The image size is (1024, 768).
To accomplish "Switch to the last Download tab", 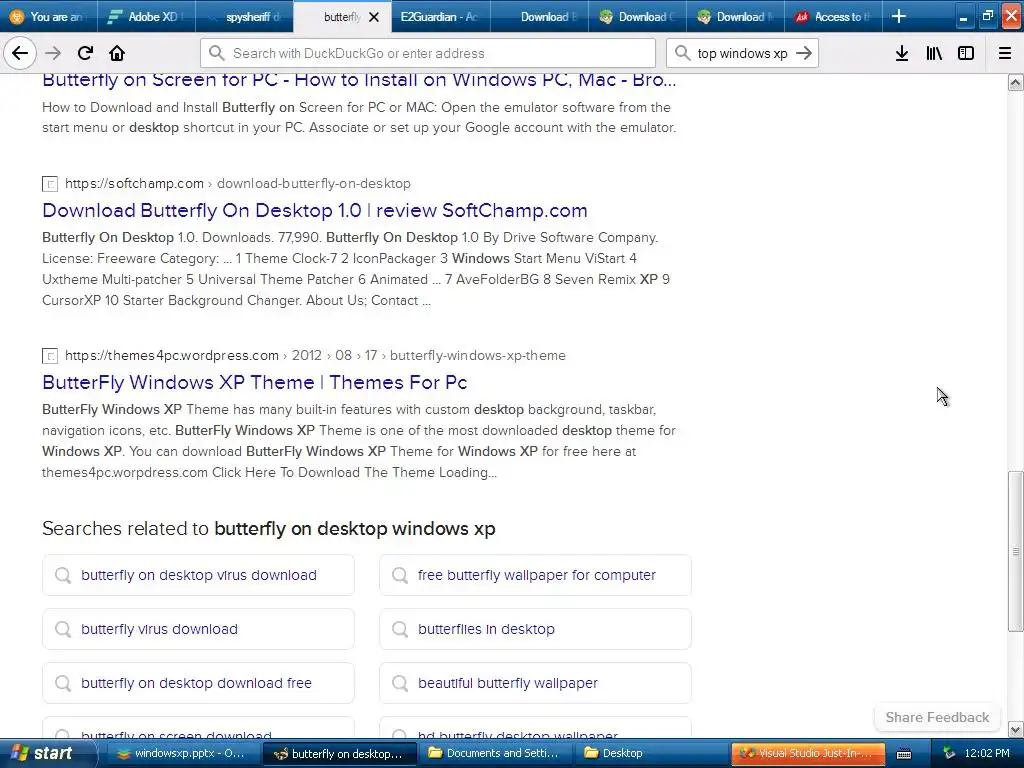I will click(735, 16).
